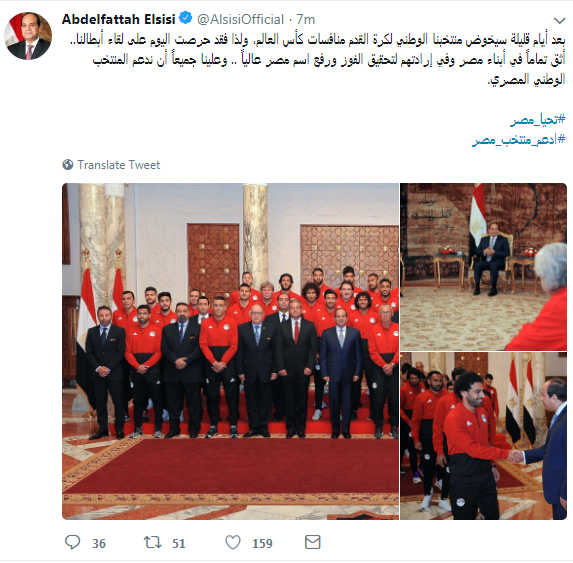The width and height of the screenshot is (573, 563).
Task: Click the reply speech bubble icon
Action: point(72,542)
